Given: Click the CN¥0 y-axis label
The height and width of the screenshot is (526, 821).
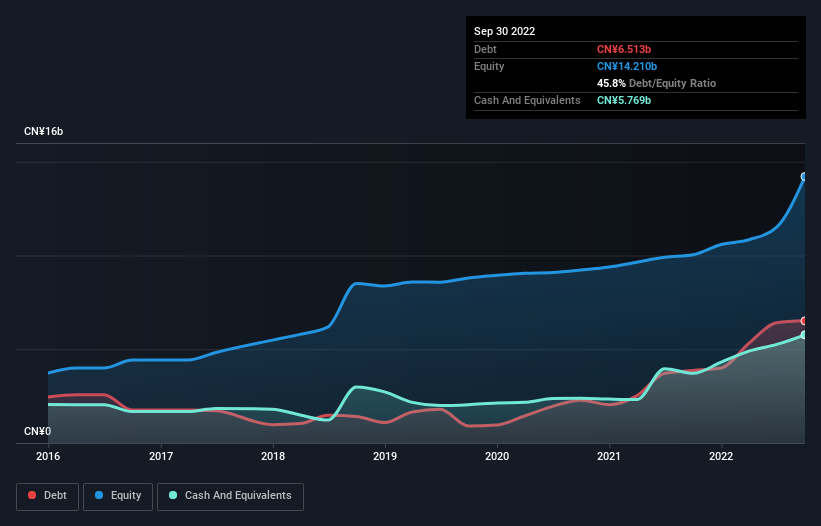Looking at the screenshot, I should 38,431.
